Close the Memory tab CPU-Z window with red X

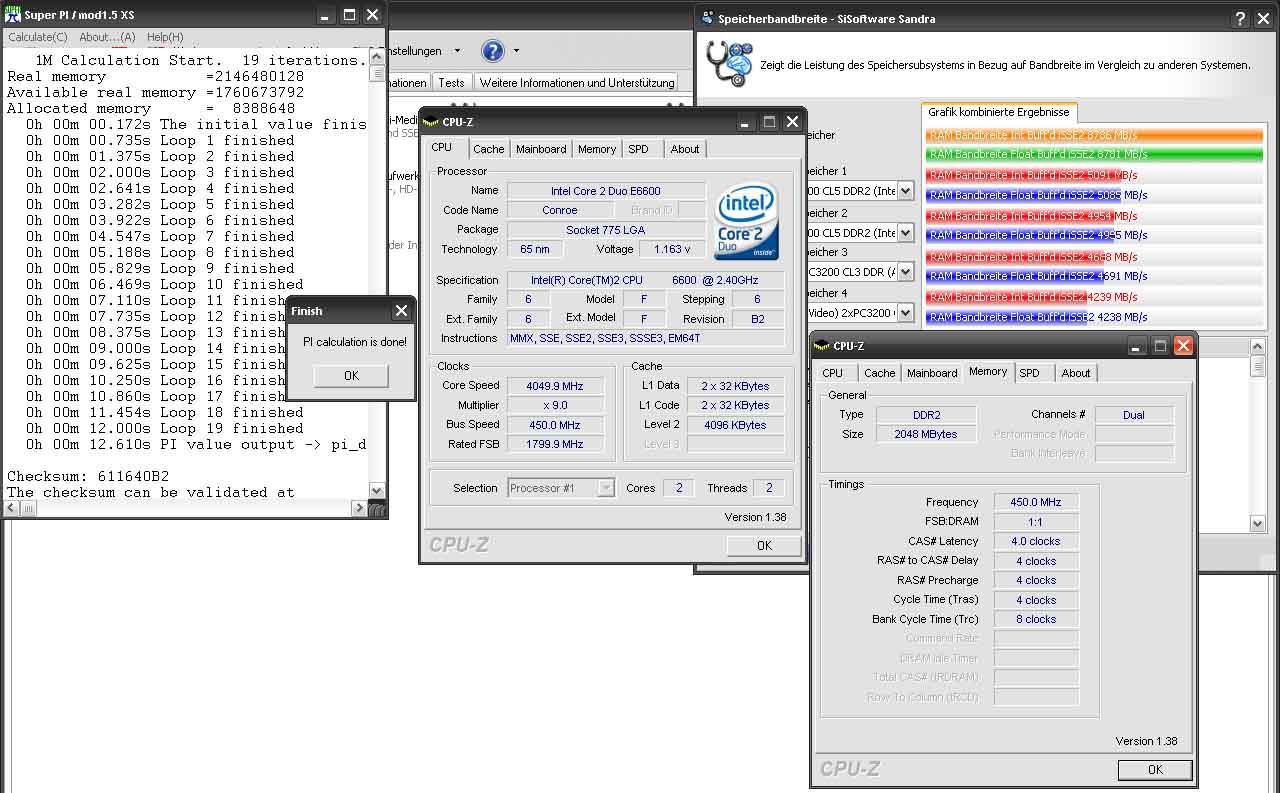pyautogui.click(x=1183, y=346)
